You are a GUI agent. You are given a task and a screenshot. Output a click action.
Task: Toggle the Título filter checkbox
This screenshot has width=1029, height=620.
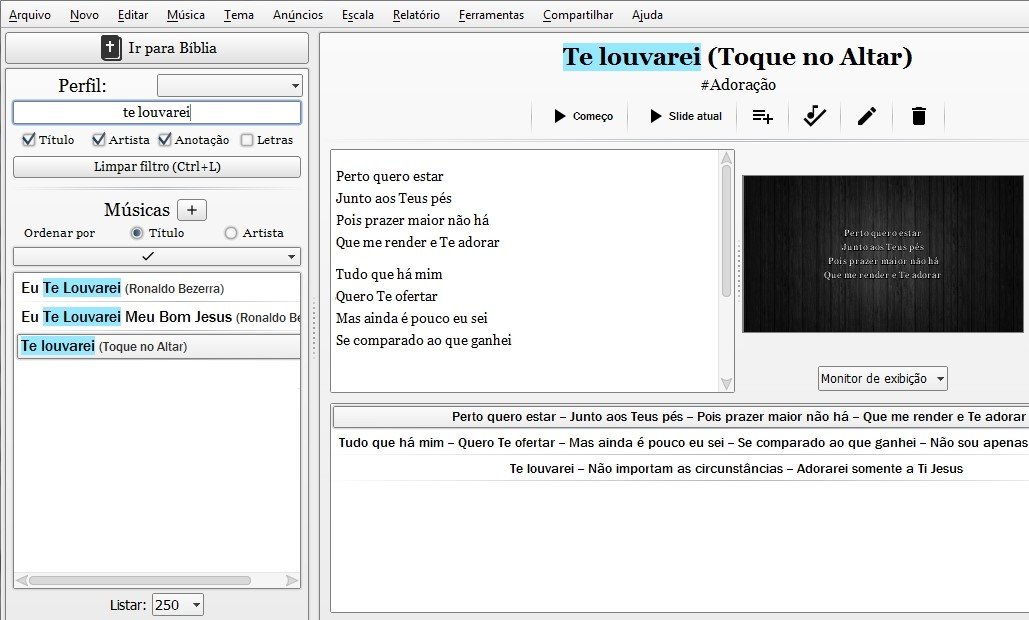(28, 139)
